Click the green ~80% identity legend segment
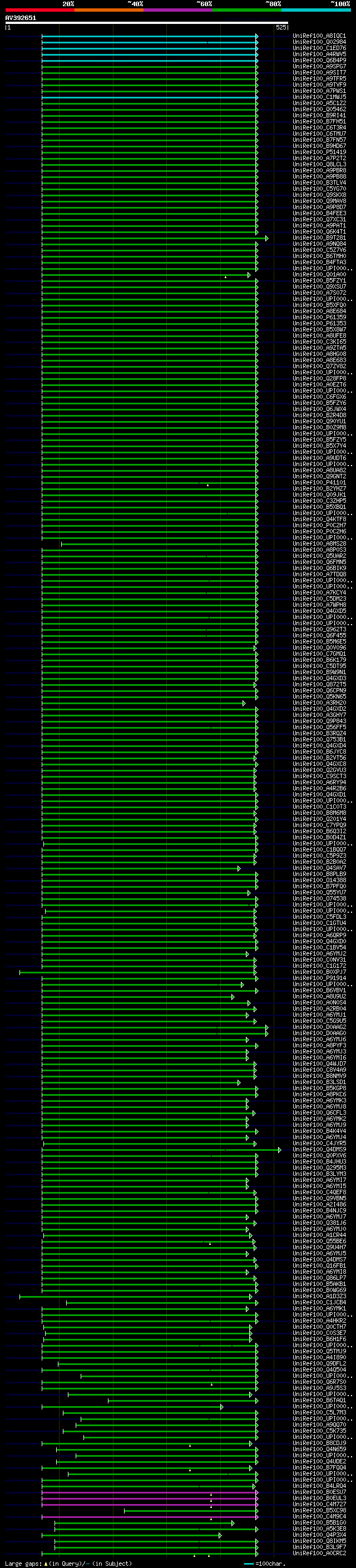This screenshot has height=1568, width=356. (x=247, y=10)
